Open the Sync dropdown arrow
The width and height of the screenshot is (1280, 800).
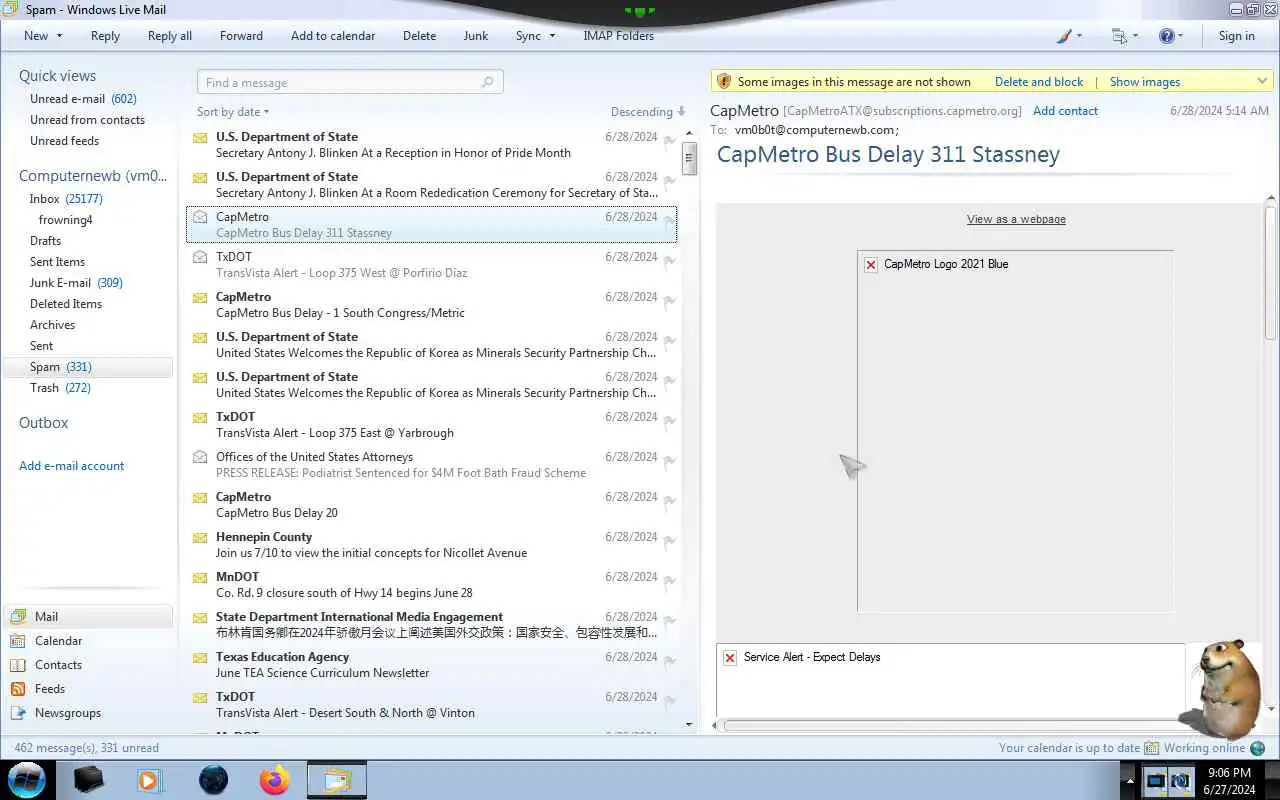click(551, 36)
